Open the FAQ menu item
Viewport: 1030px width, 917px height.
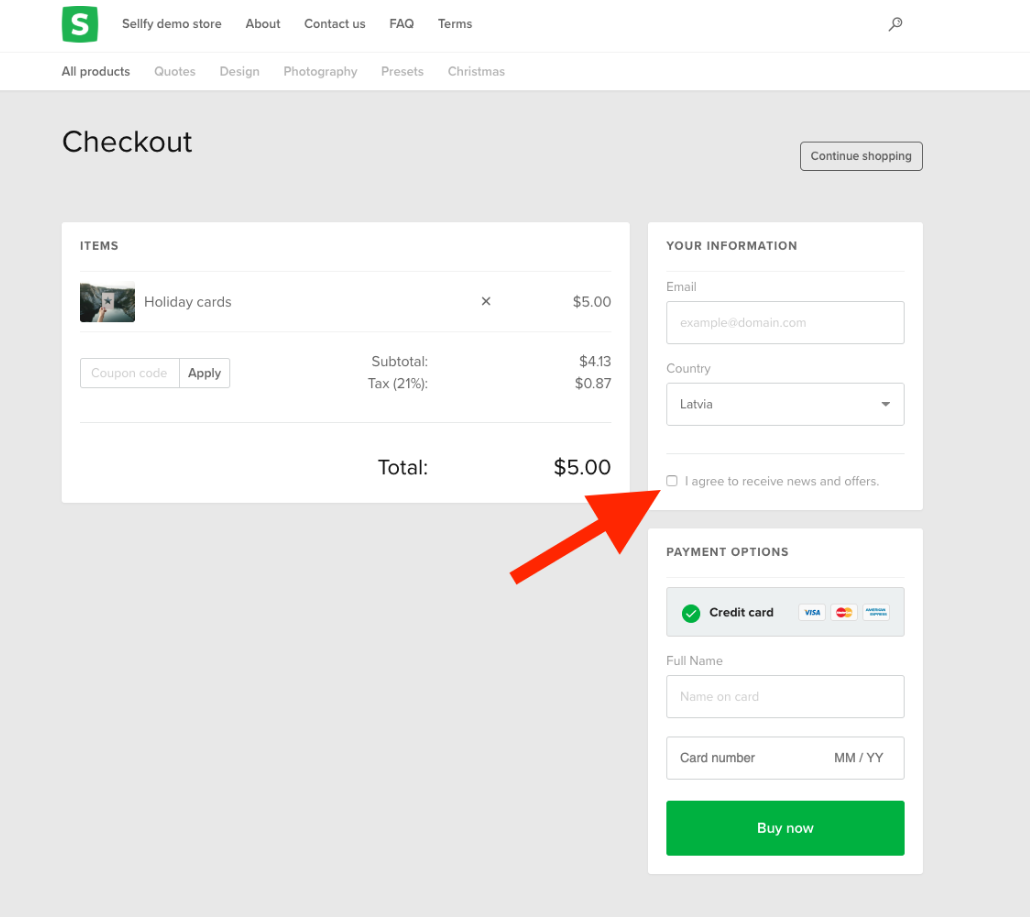pyautogui.click(x=401, y=24)
